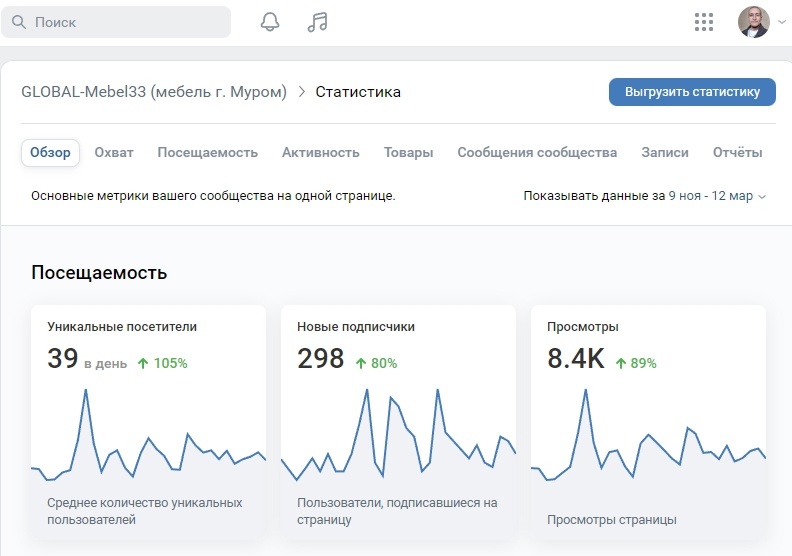The width and height of the screenshot is (792, 556).
Task: Click the unique visitors line chart
Action: [148, 434]
